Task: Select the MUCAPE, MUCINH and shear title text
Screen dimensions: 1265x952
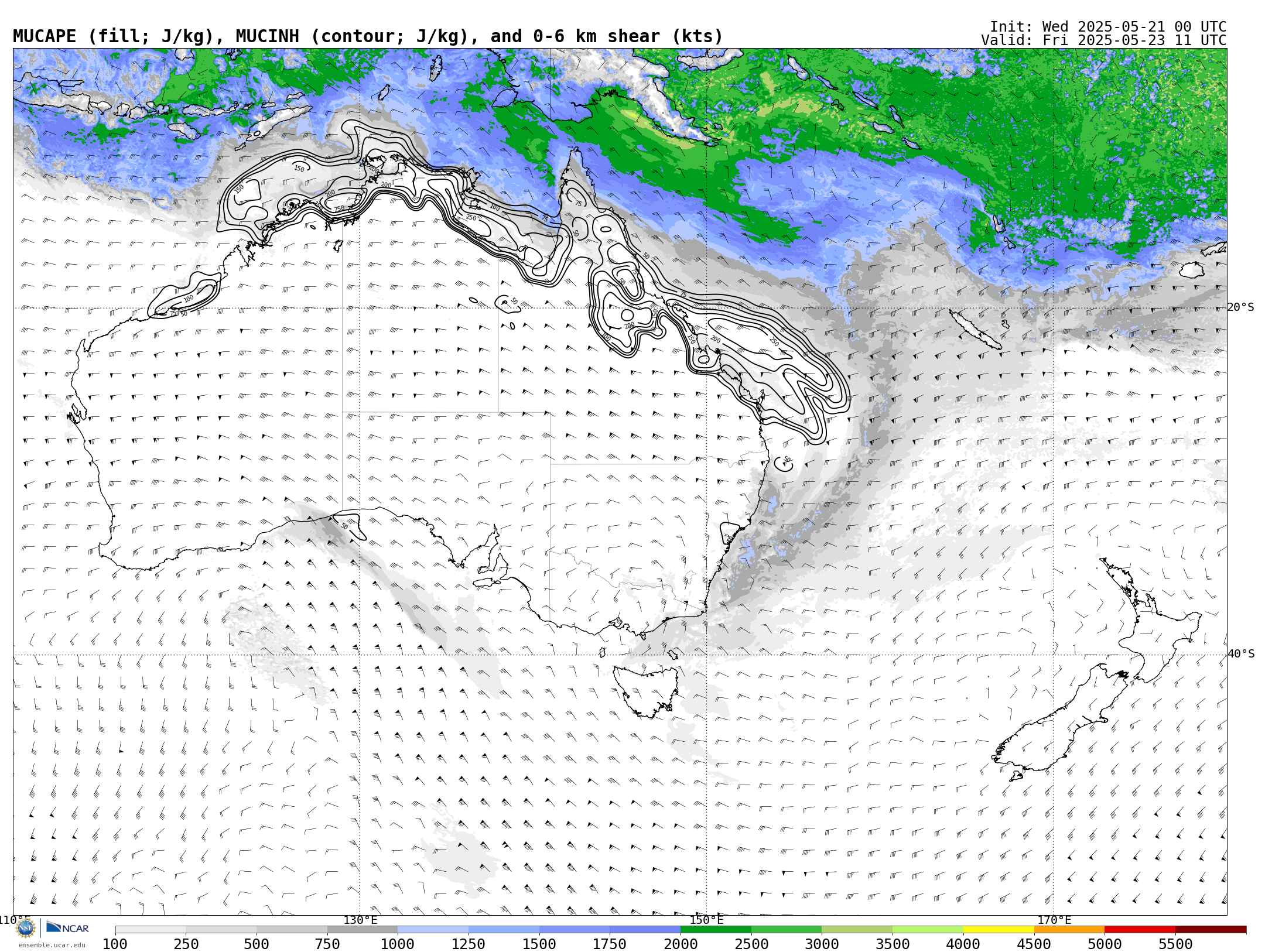Action: coord(368,37)
